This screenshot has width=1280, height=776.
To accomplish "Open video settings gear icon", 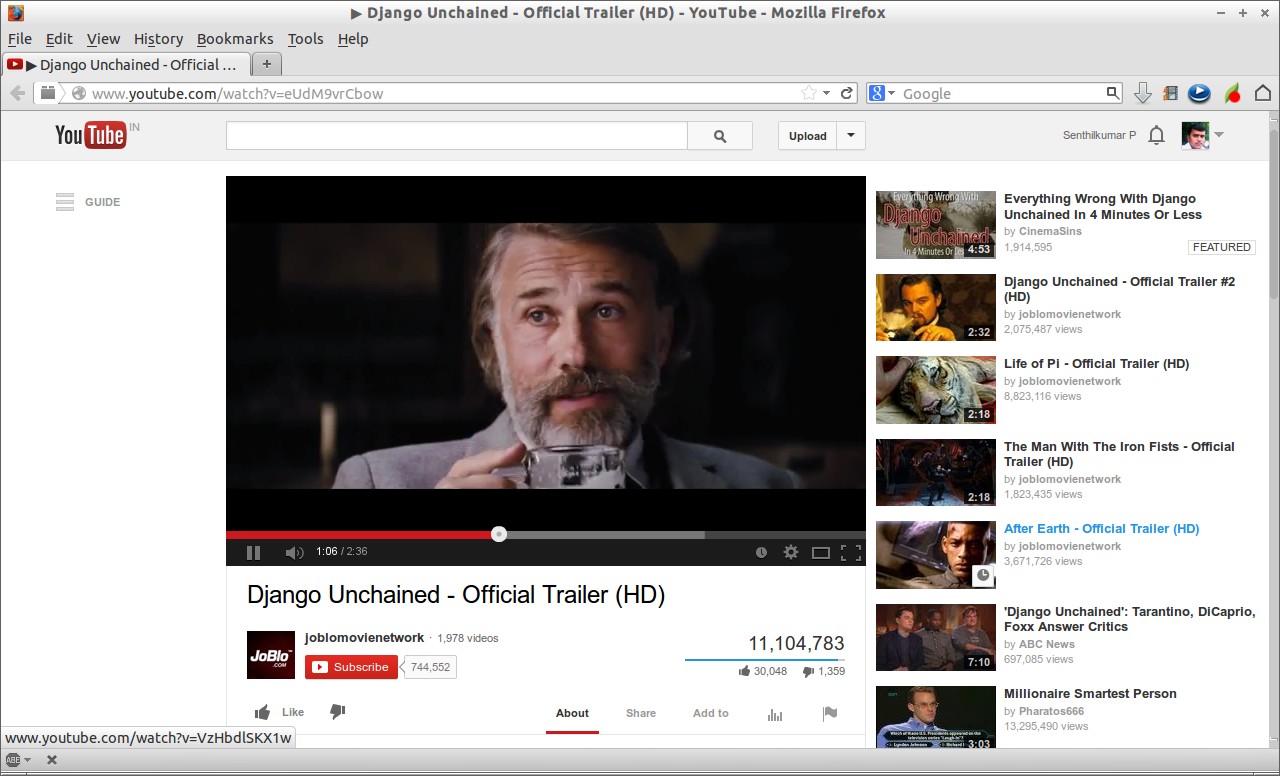I will tap(791, 552).
